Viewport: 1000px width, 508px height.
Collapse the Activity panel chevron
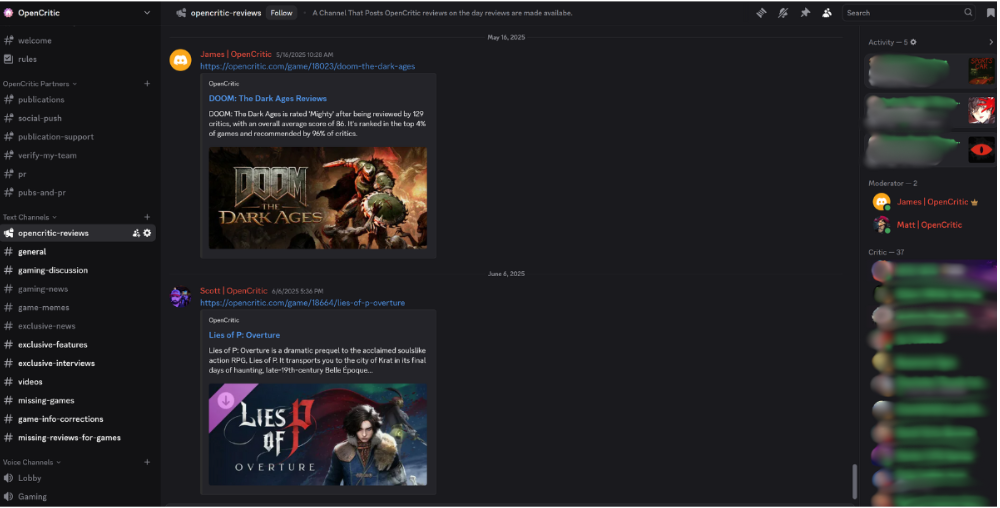point(990,42)
